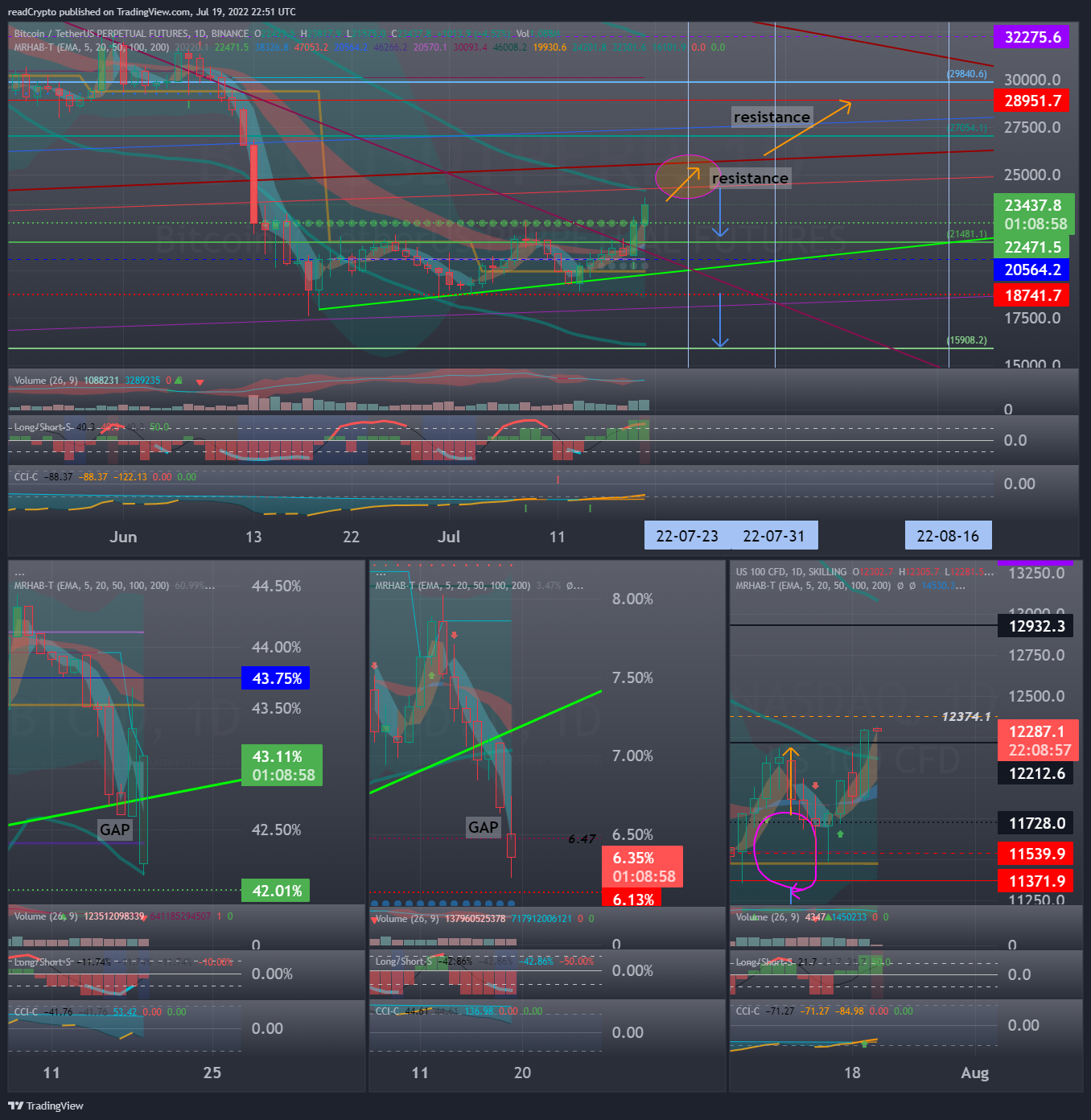This screenshot has height=1120, width=1091.
Task: Click the 22-08-16 date label
Action: coord(948,536)
